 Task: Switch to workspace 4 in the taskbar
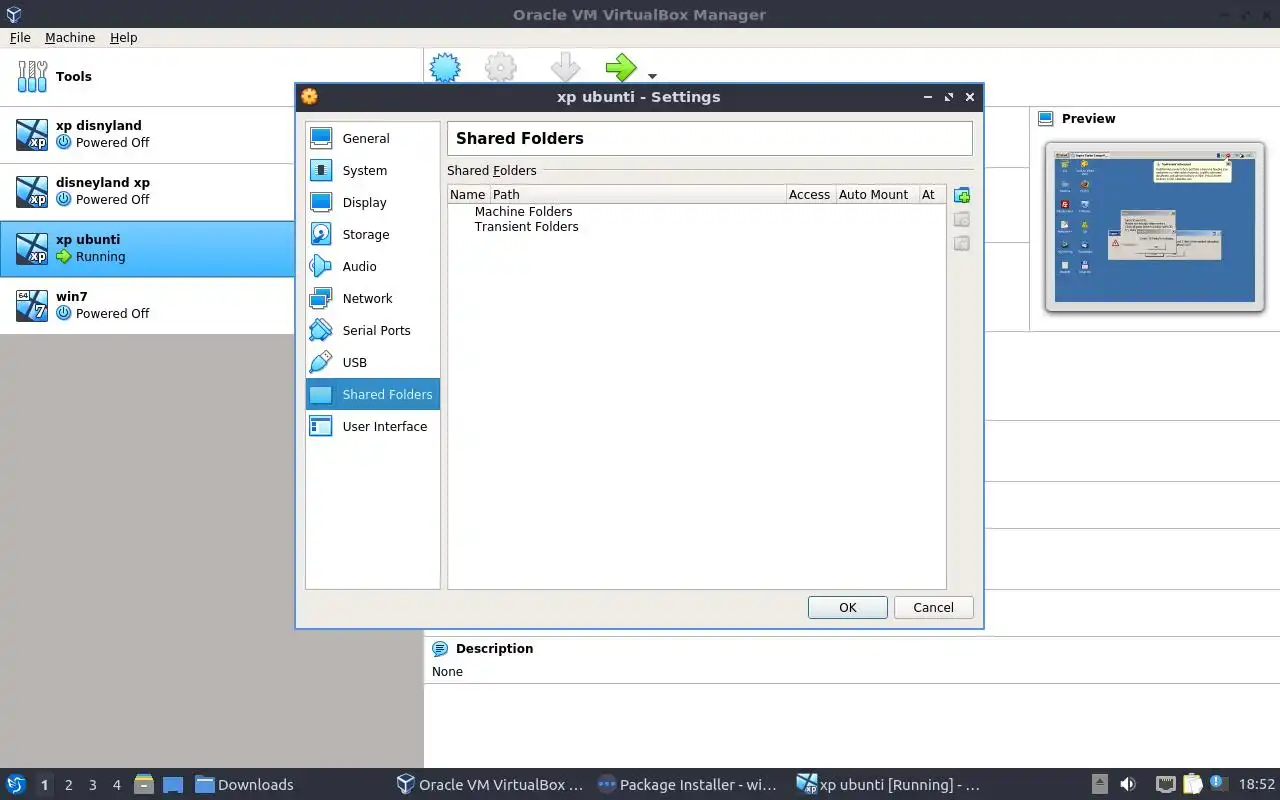click(116, 785)
